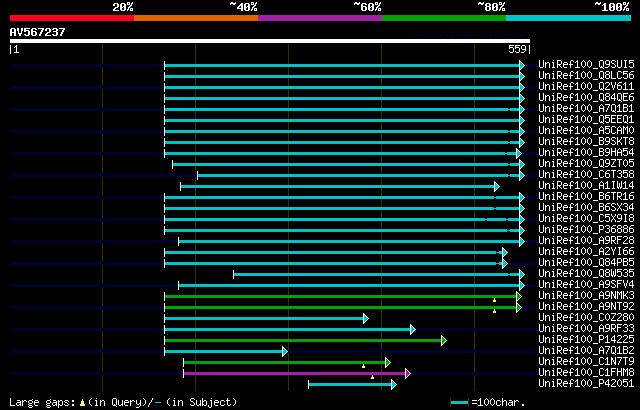The image size is (640, 410).
Task: Click the 559 end position label
Action: (517, 49)
